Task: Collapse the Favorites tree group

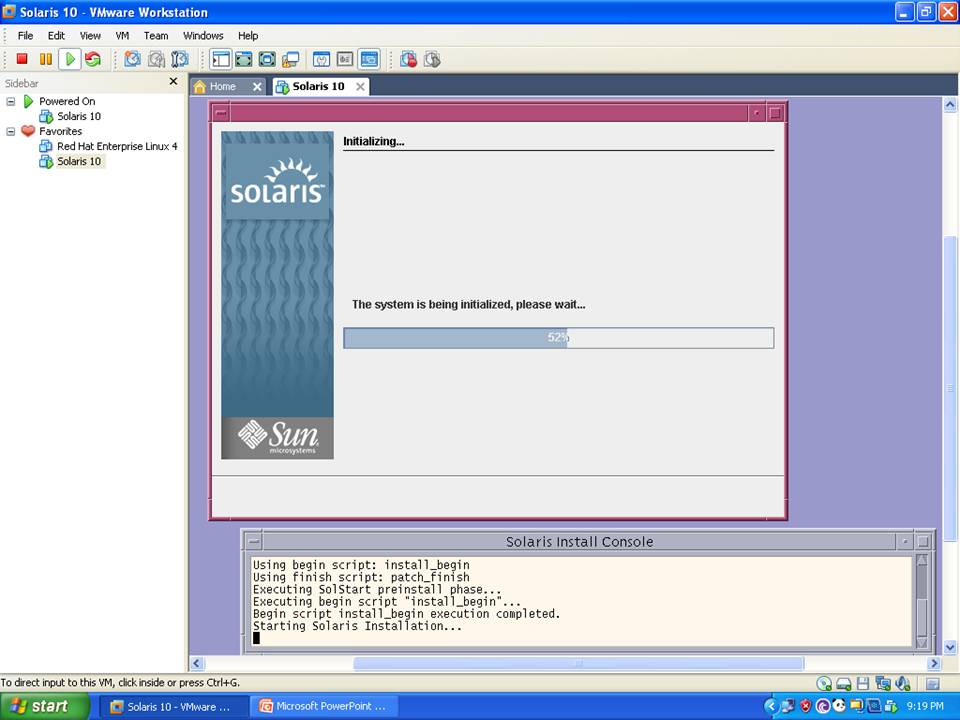Action: coord(10,132)
